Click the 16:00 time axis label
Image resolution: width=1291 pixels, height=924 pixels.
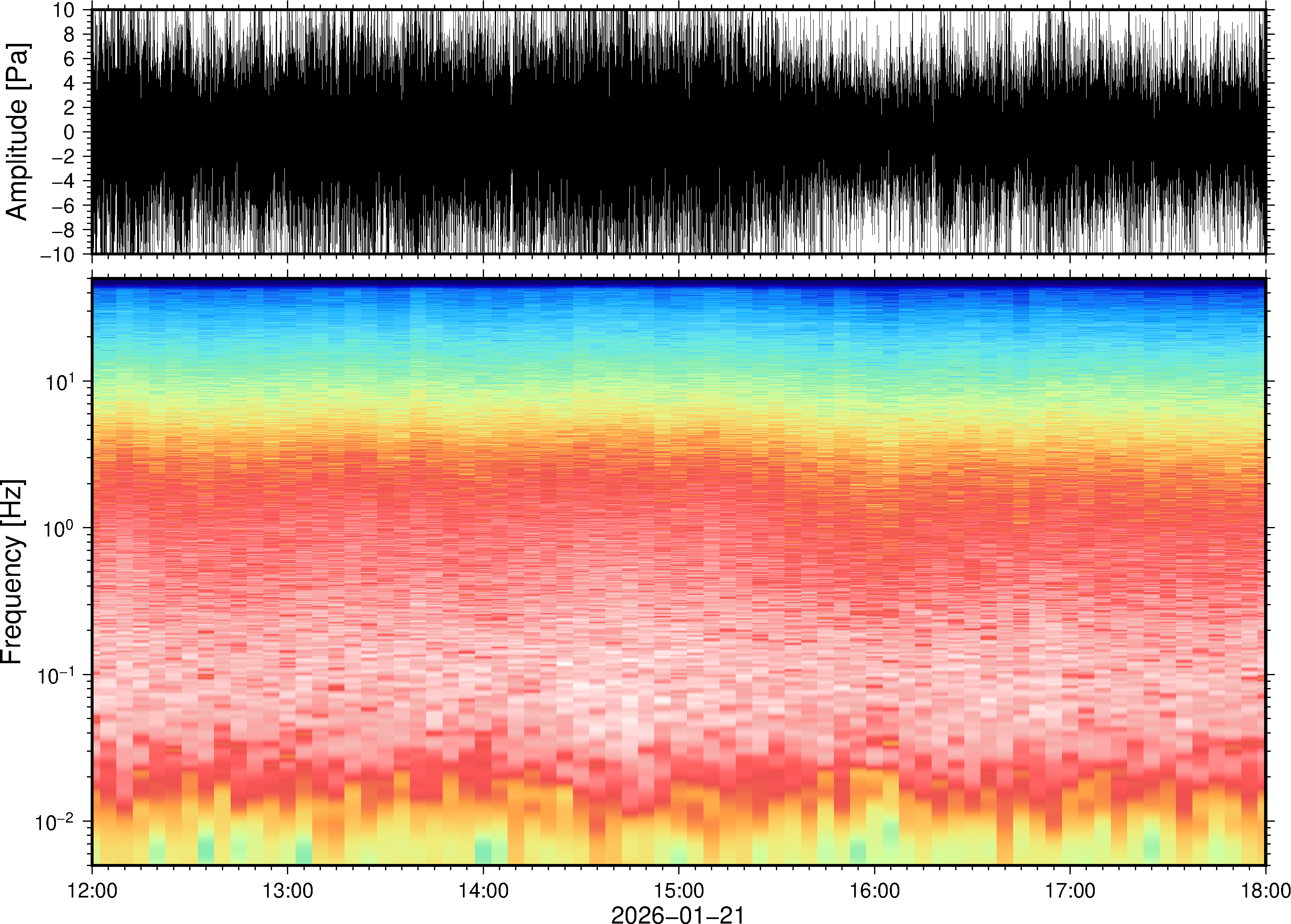tap(874, 890)
